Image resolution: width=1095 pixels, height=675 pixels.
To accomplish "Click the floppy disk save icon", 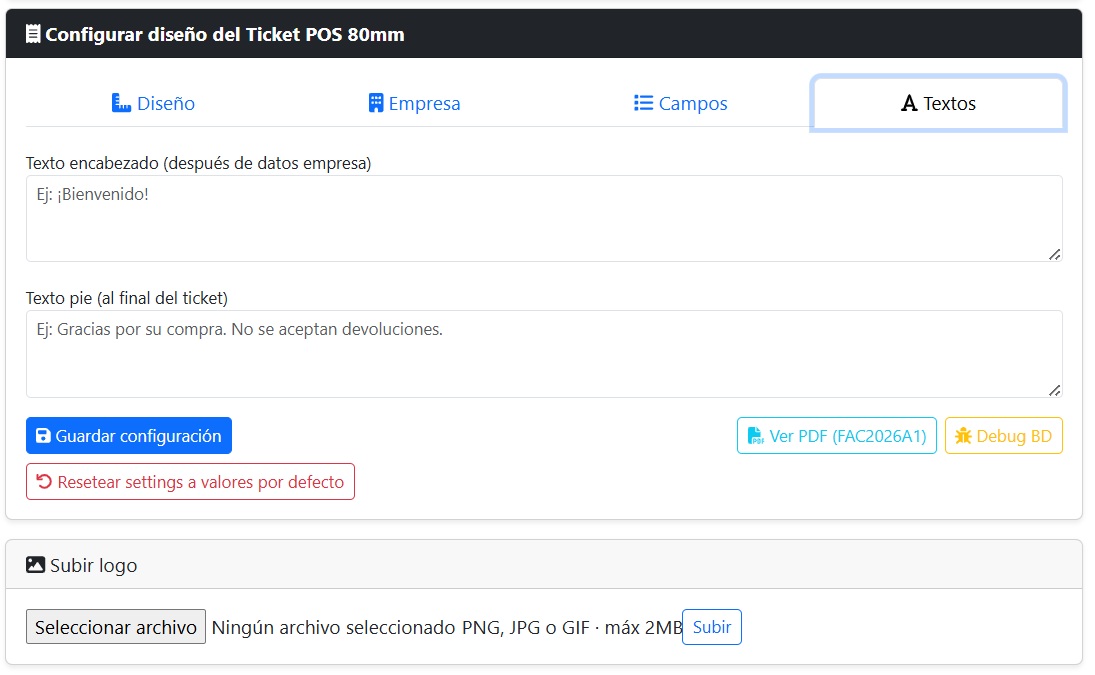I will [43, 436].
